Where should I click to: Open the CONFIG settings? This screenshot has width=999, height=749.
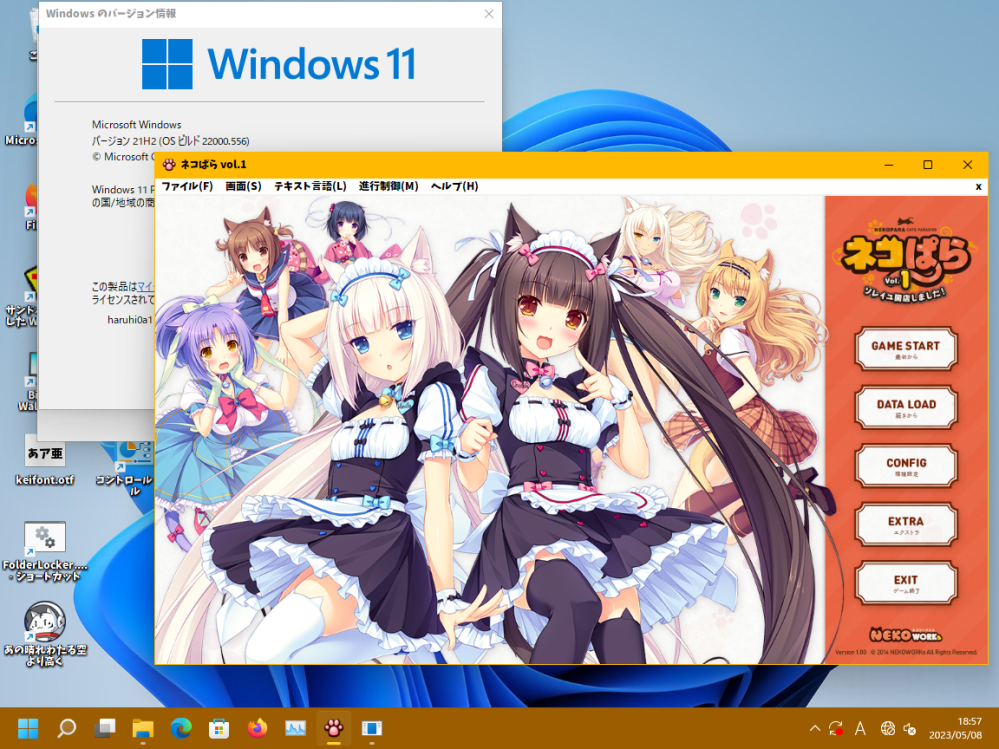(905, 465)
